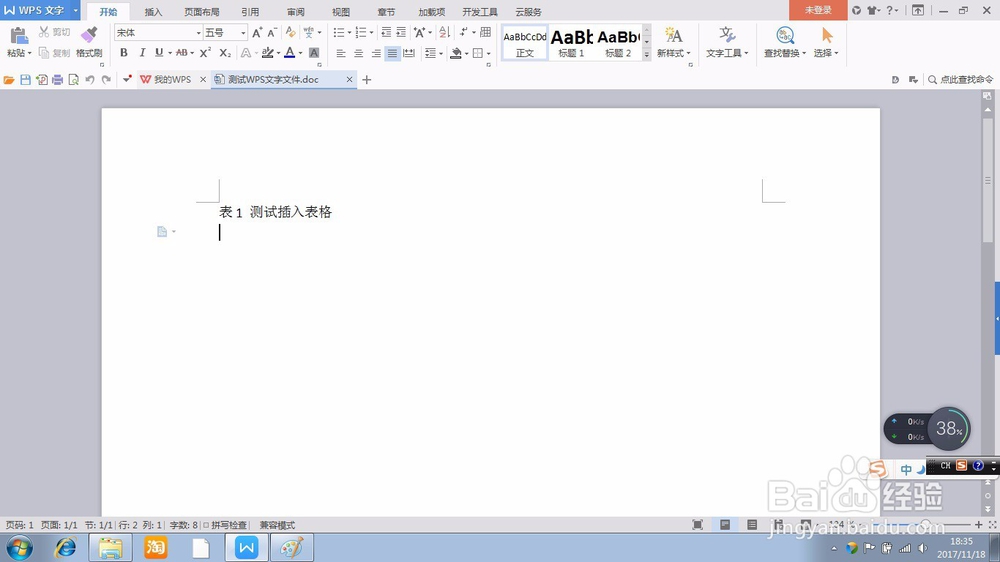This screenshot has width=1000, height=562.
Task: Apply the 正文 body style
Action: click(x=525, y=43)
